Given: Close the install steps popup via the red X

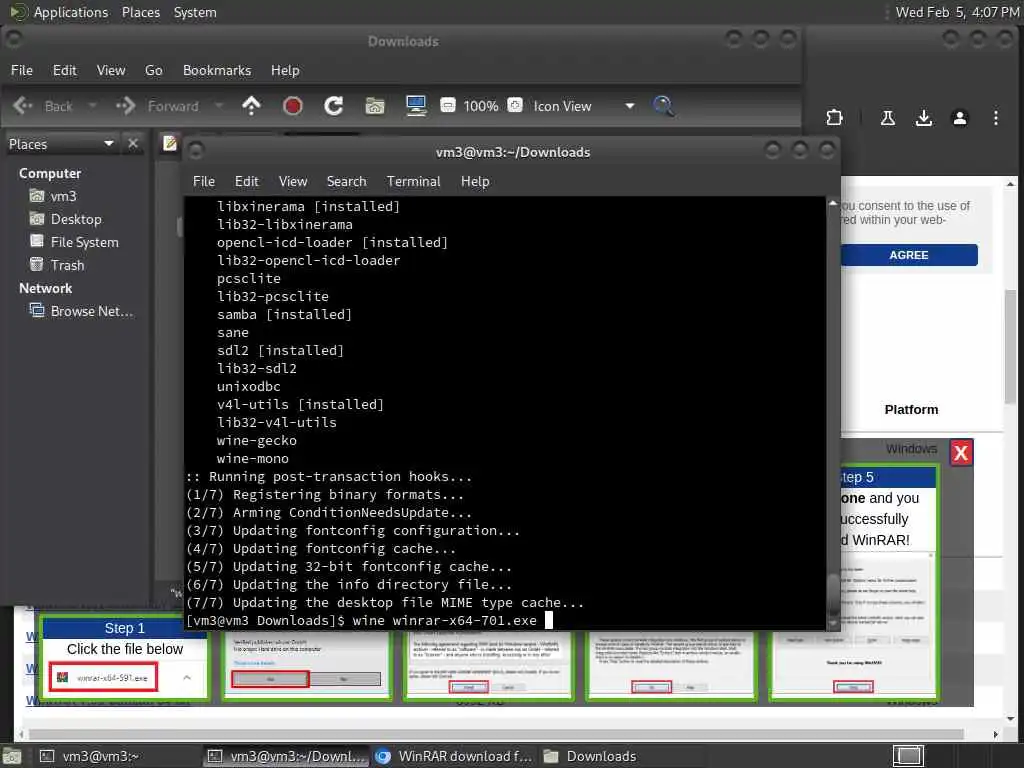Looking at the screenshot, I should (961, 453).
